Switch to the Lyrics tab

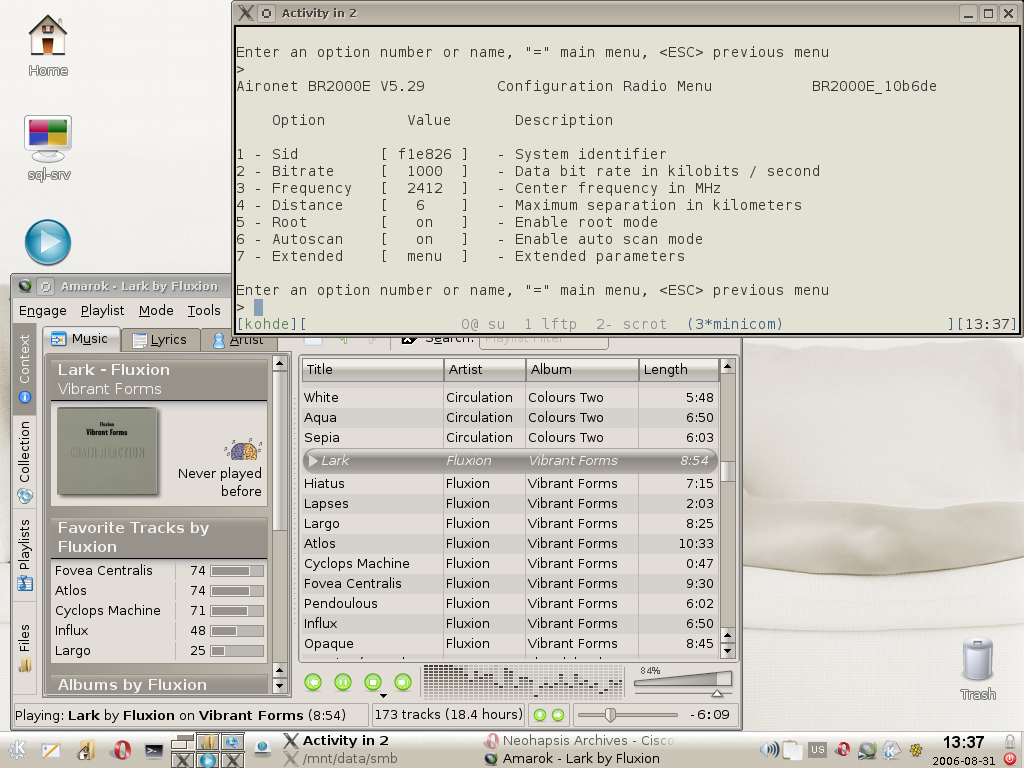pos(160,340)
